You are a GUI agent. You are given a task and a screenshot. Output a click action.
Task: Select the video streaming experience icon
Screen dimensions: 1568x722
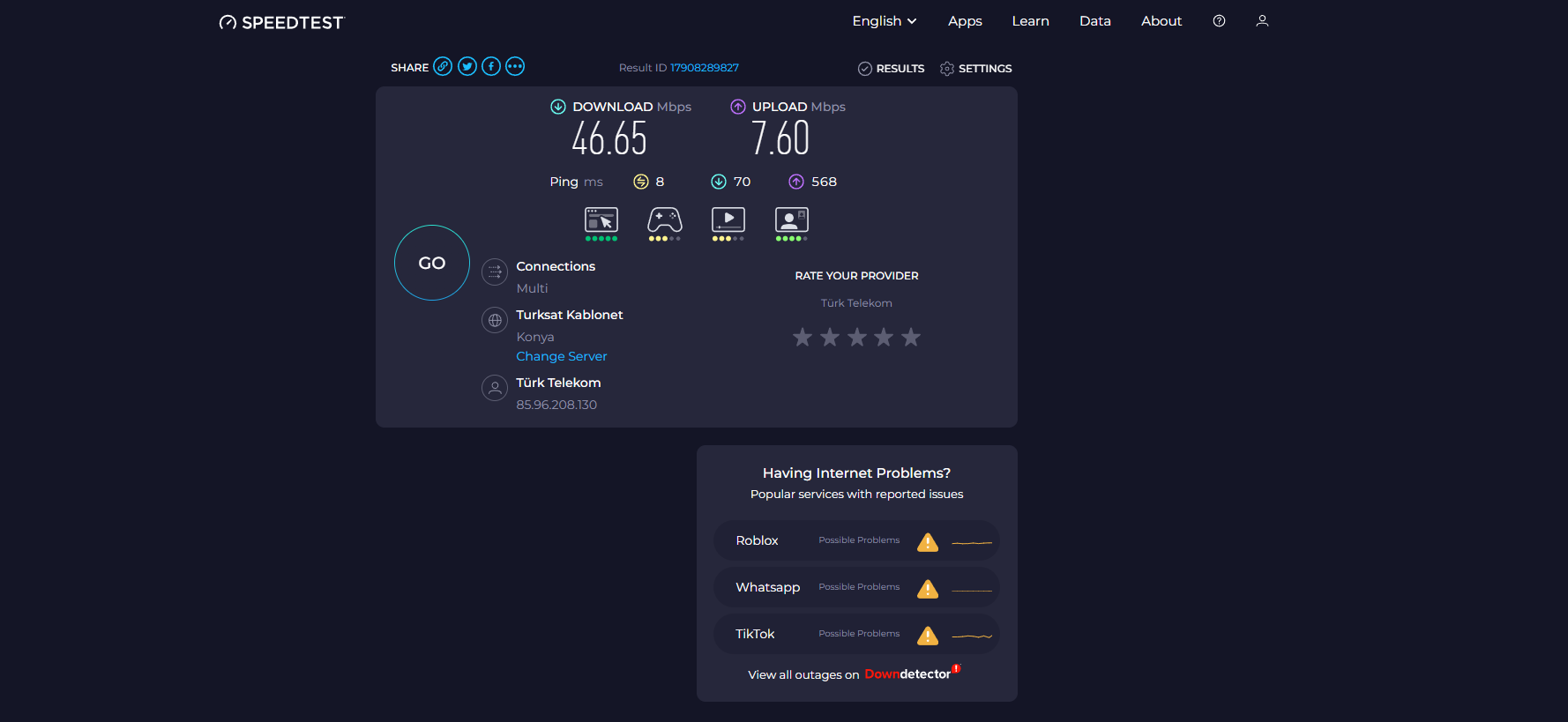point(728,220)
